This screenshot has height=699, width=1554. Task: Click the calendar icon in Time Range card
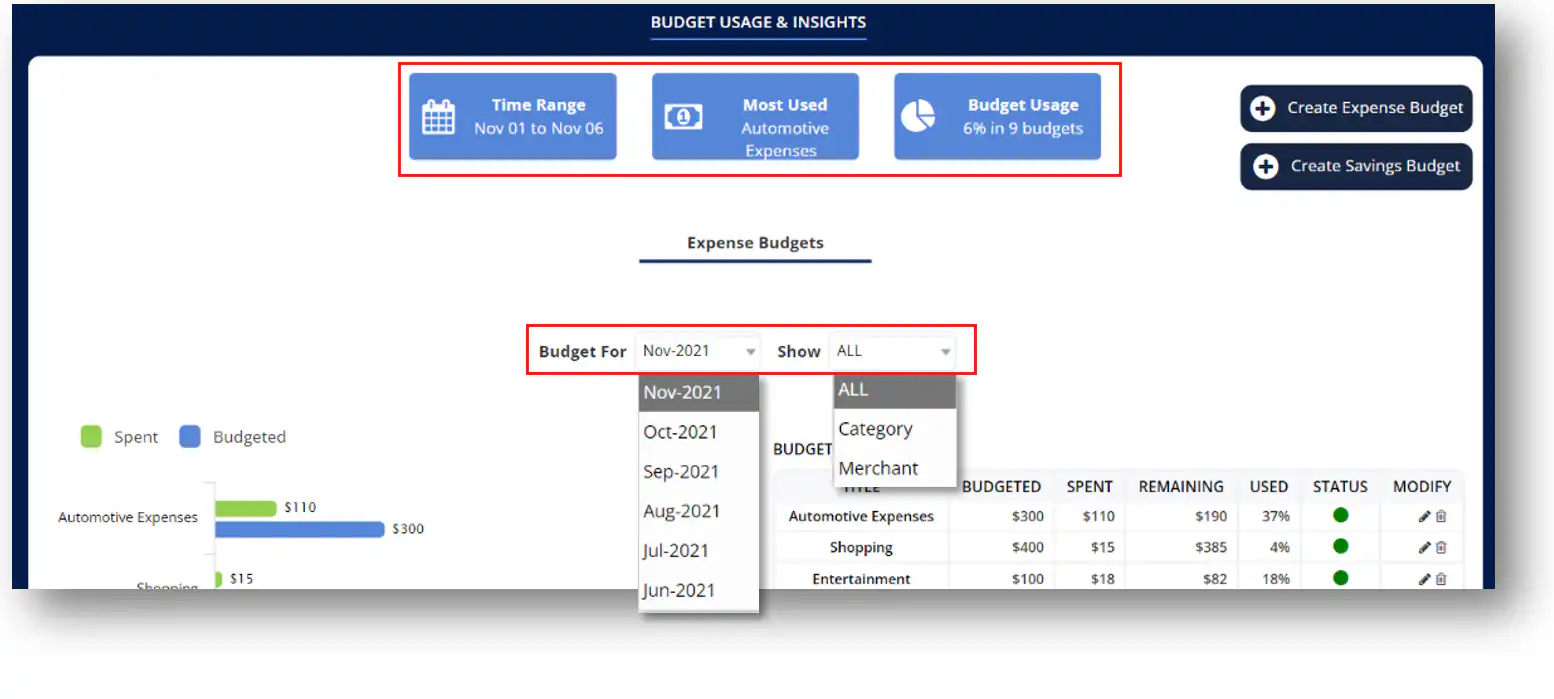point(438,117)
